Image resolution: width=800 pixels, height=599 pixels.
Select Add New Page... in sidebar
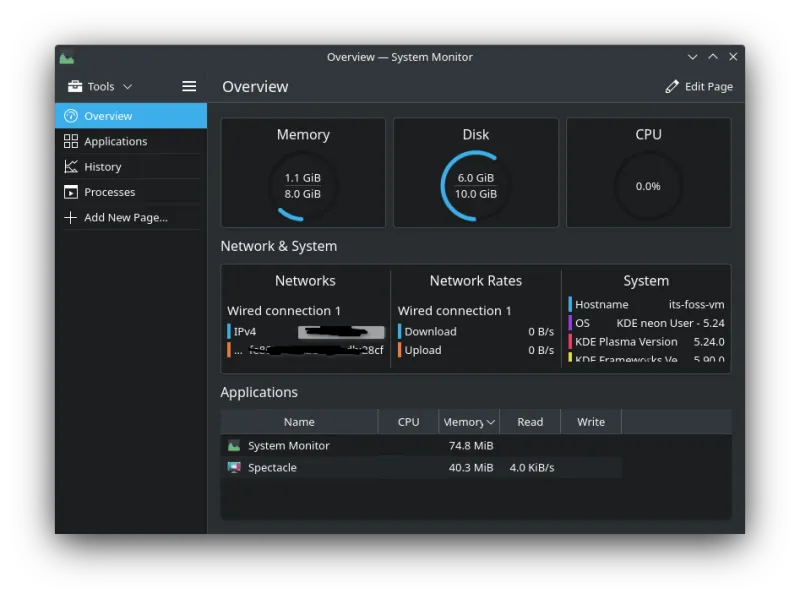[x=126, y=217]
